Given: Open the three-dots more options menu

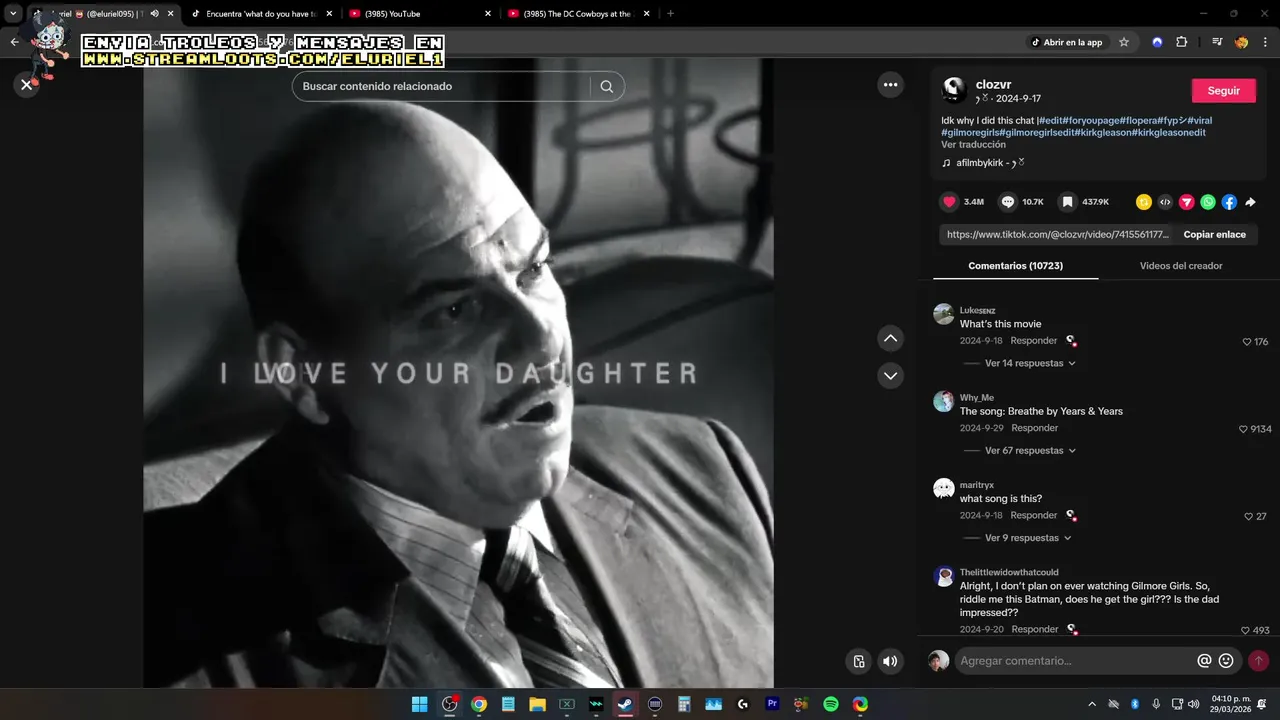Looking at the screenshot, I should [890, 85].
